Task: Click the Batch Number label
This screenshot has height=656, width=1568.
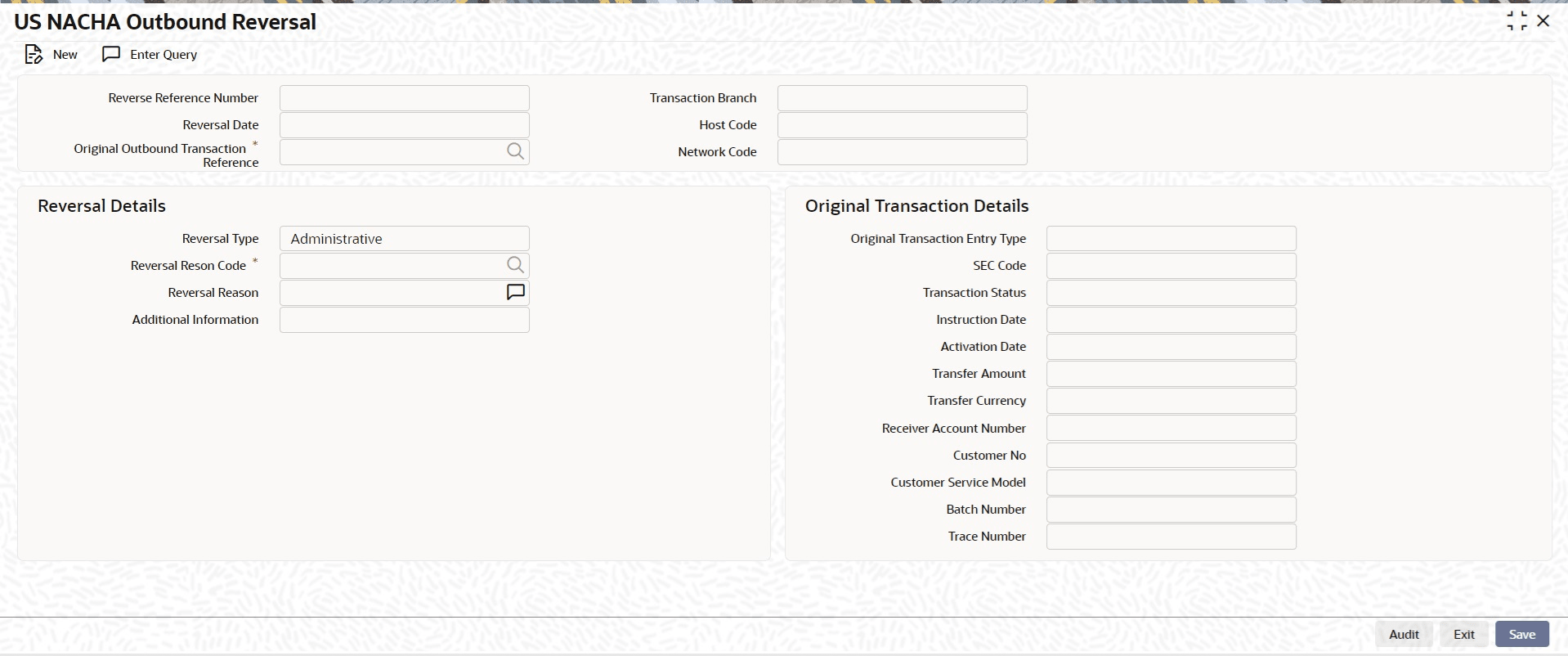Action: click(x=986, y=510)
